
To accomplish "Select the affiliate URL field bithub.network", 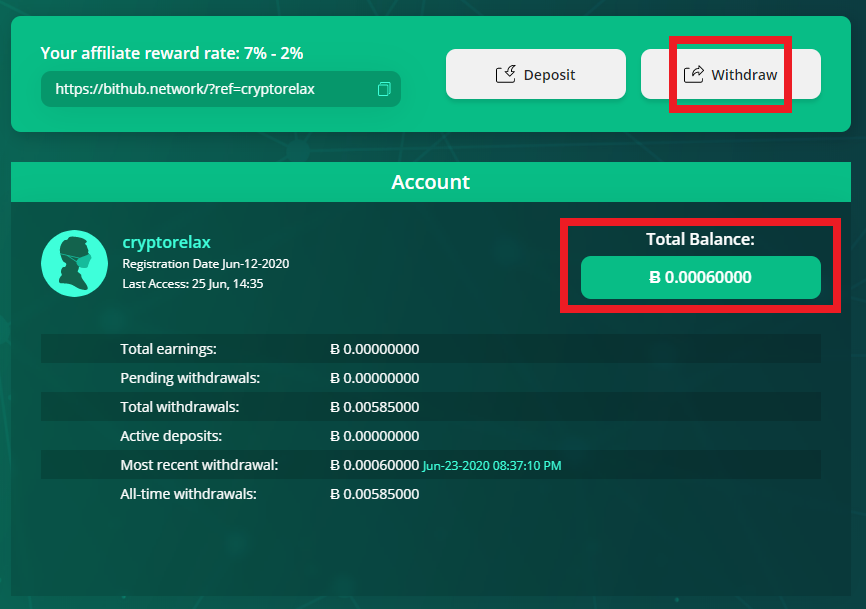I will click(x=221, y=89).
